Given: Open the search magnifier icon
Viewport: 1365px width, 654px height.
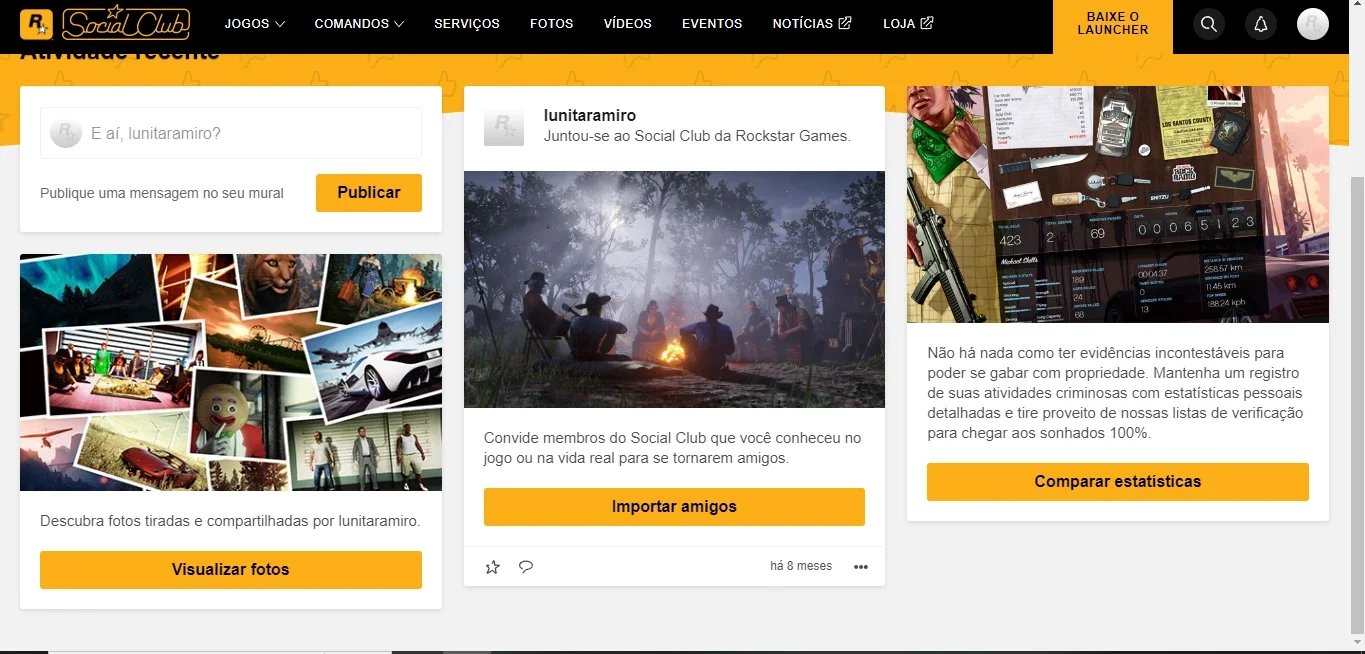Looking at the screenshot, I should [1209, 24].
